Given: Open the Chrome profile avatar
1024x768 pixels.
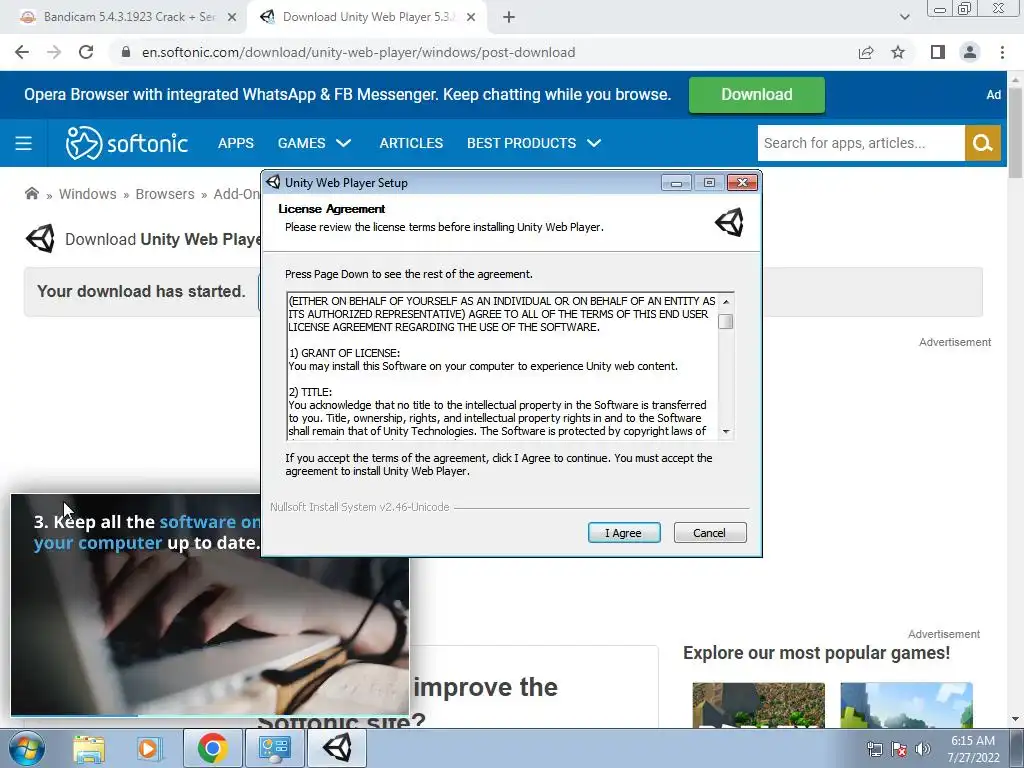Looking at the screenshot, I should coord(970,52).
